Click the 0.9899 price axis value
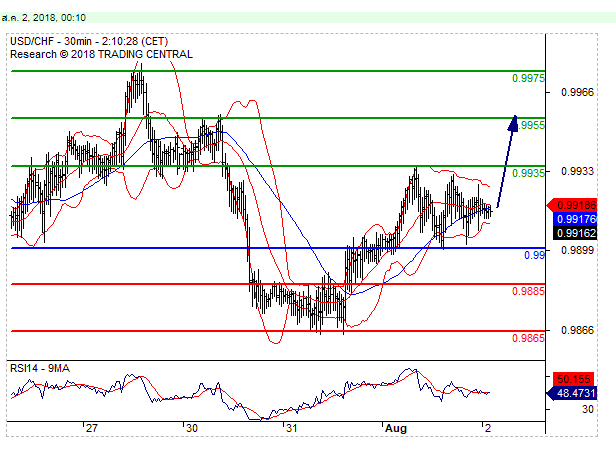This screenshot has height=452, width=616. coord(577,250)
